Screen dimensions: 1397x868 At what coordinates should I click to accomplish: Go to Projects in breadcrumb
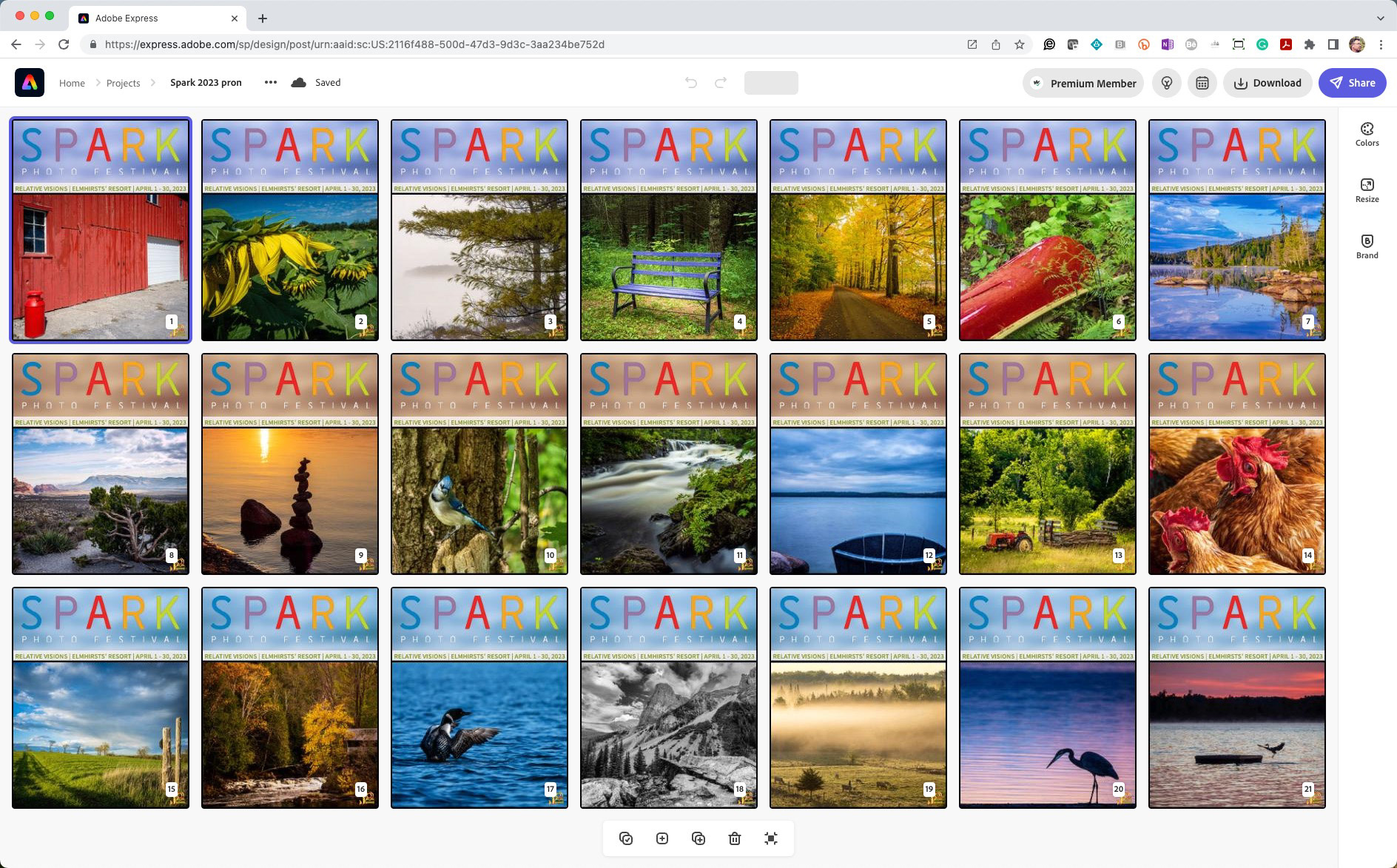123,83
